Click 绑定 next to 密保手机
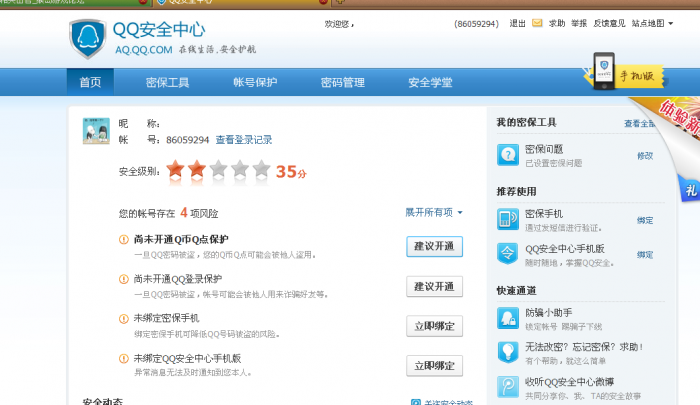700x405 pixels. click(645, 220)
